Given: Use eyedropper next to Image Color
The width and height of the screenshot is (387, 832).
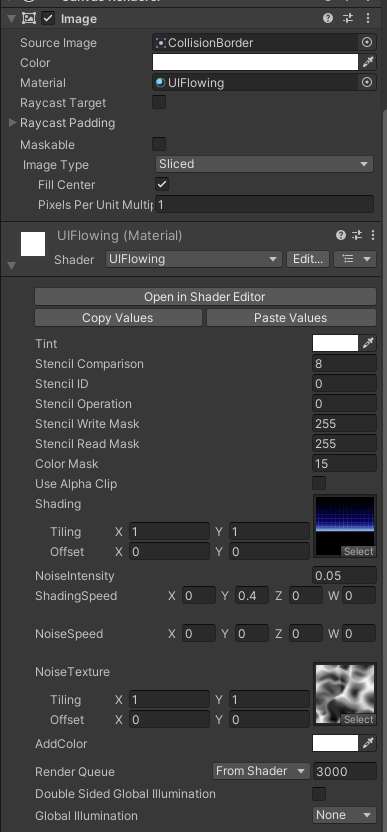Looking at the screenshot, I should 368,63.
